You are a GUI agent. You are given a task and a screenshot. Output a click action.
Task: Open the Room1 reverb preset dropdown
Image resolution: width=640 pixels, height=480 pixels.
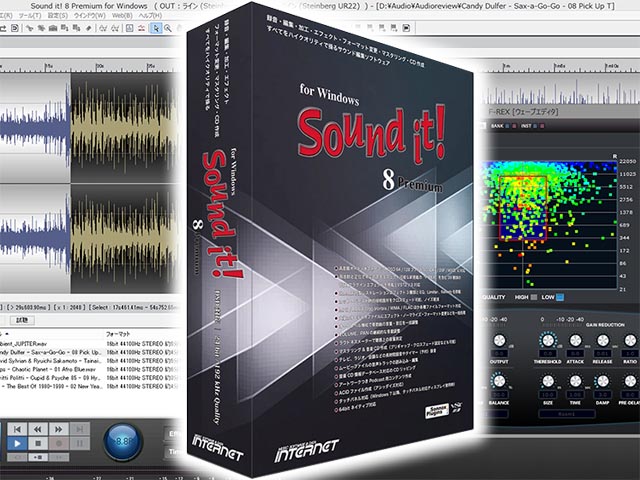click(567, 414)
